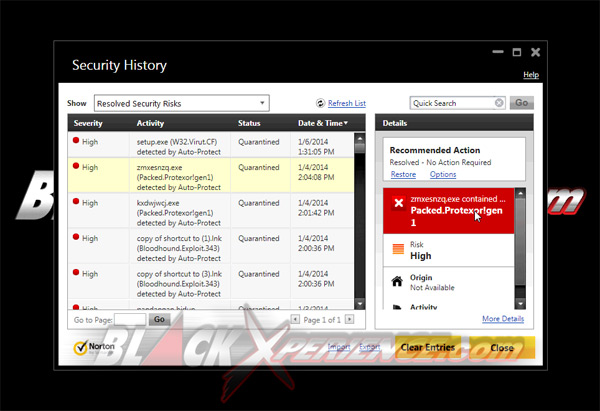Click red severity dot for zmxesnzq.exe row
The width and height of the screenshot is (600, 411).
[76, 166]
